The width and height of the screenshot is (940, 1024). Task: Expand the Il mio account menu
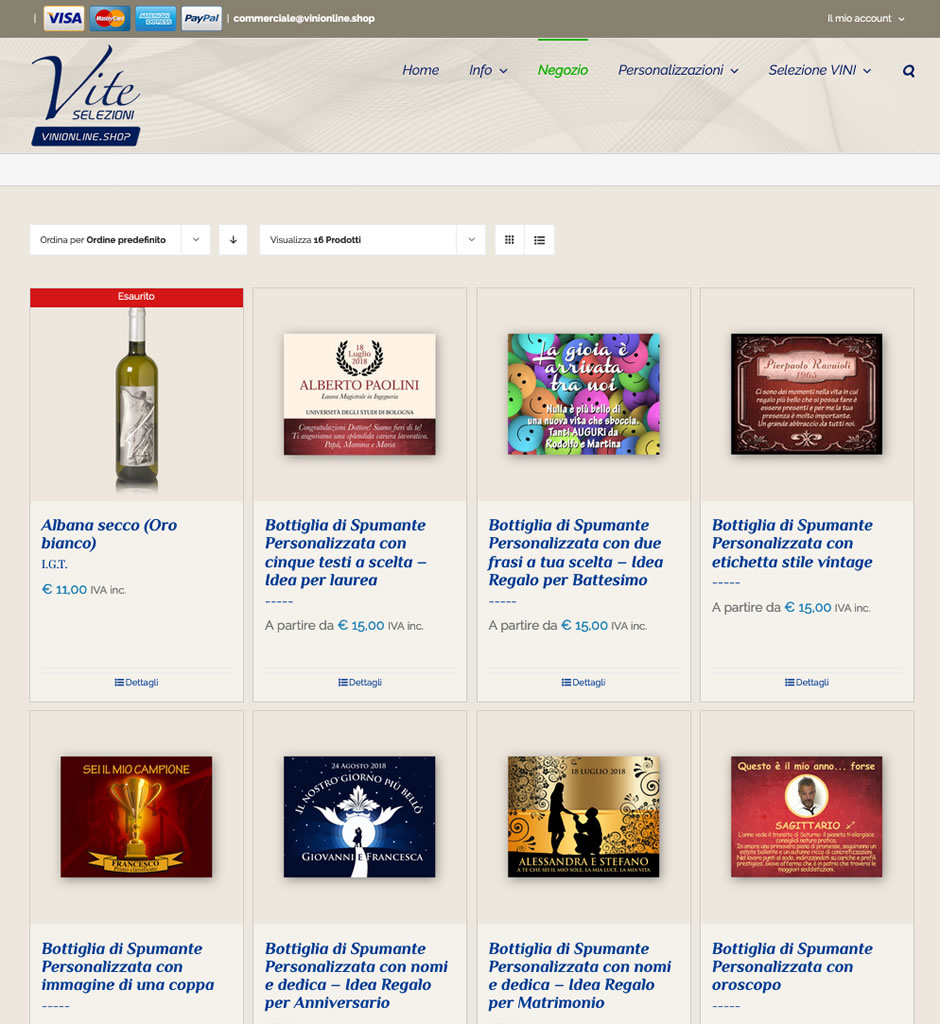tap(866, 18)
